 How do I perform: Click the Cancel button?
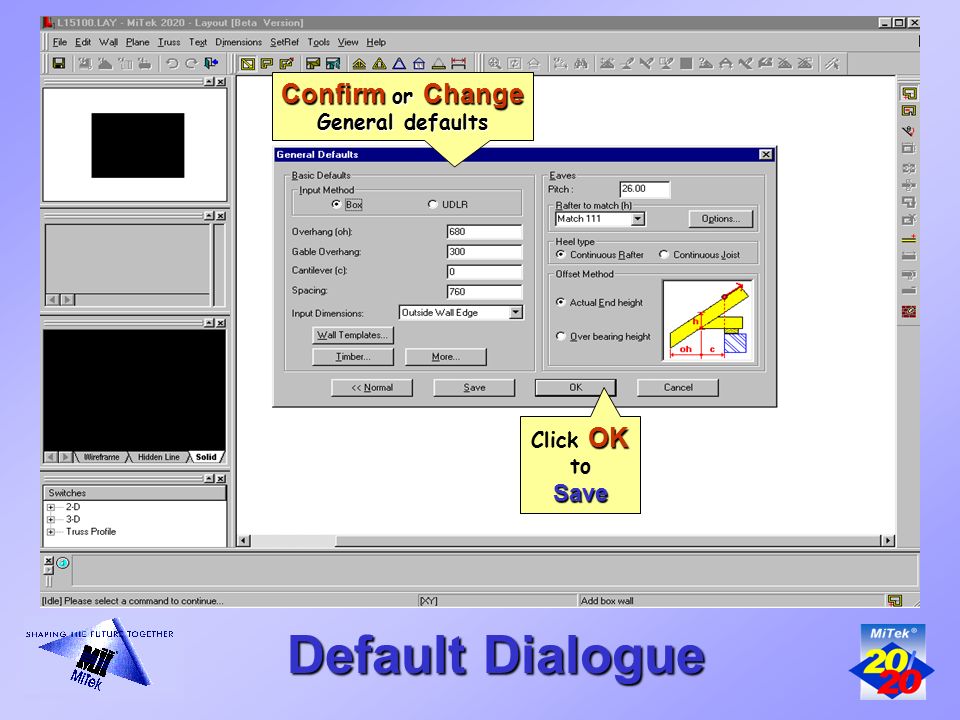coord(678,387)
